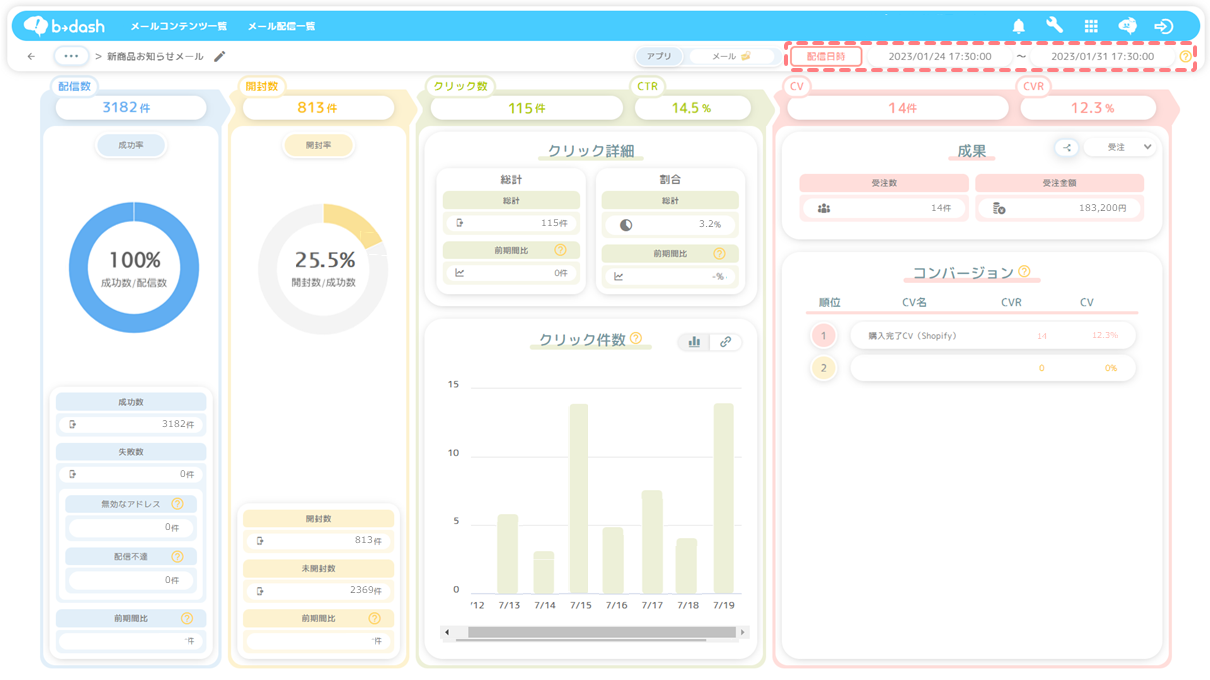The width and height of the screenshot is (1210, 680).
Task: Click the 成功率 pill
Action: tap(131, 146)
